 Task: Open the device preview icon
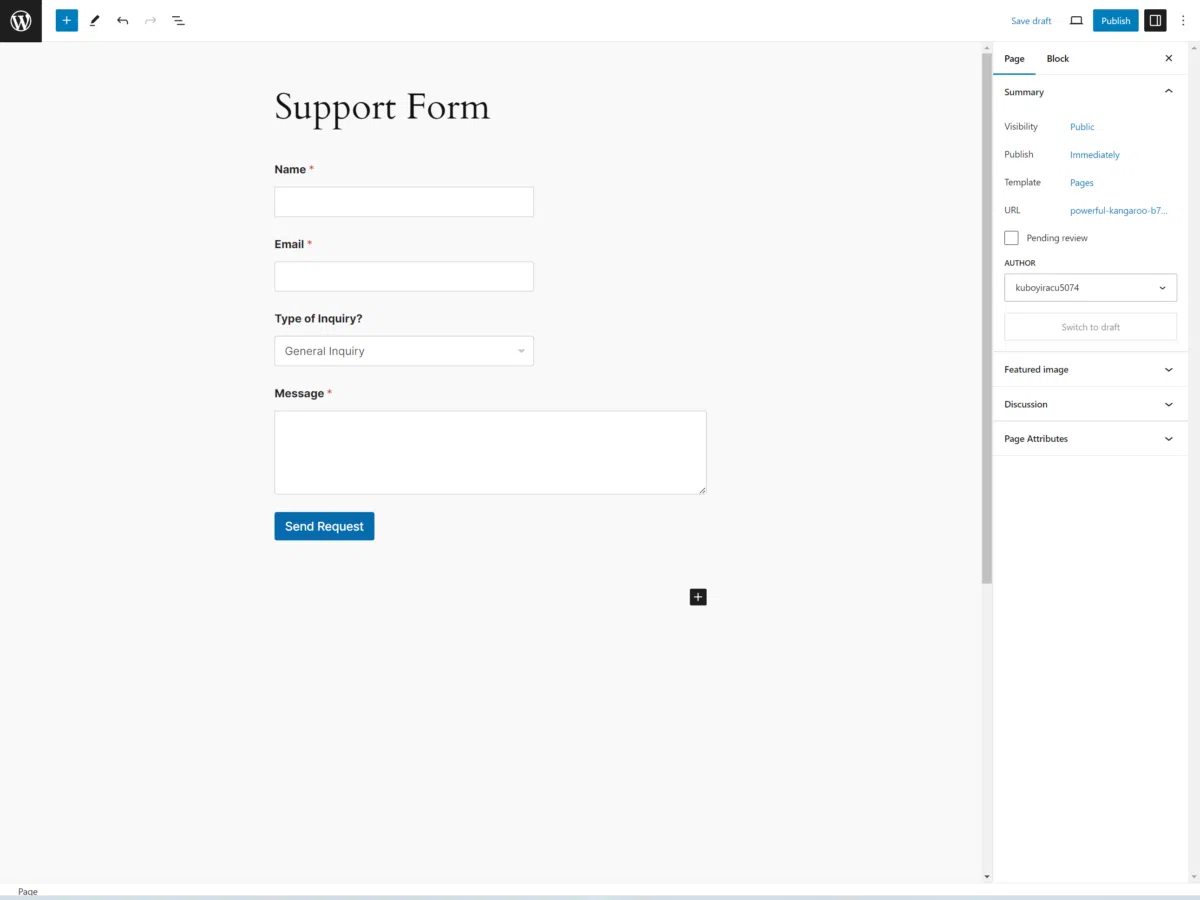1076,20
